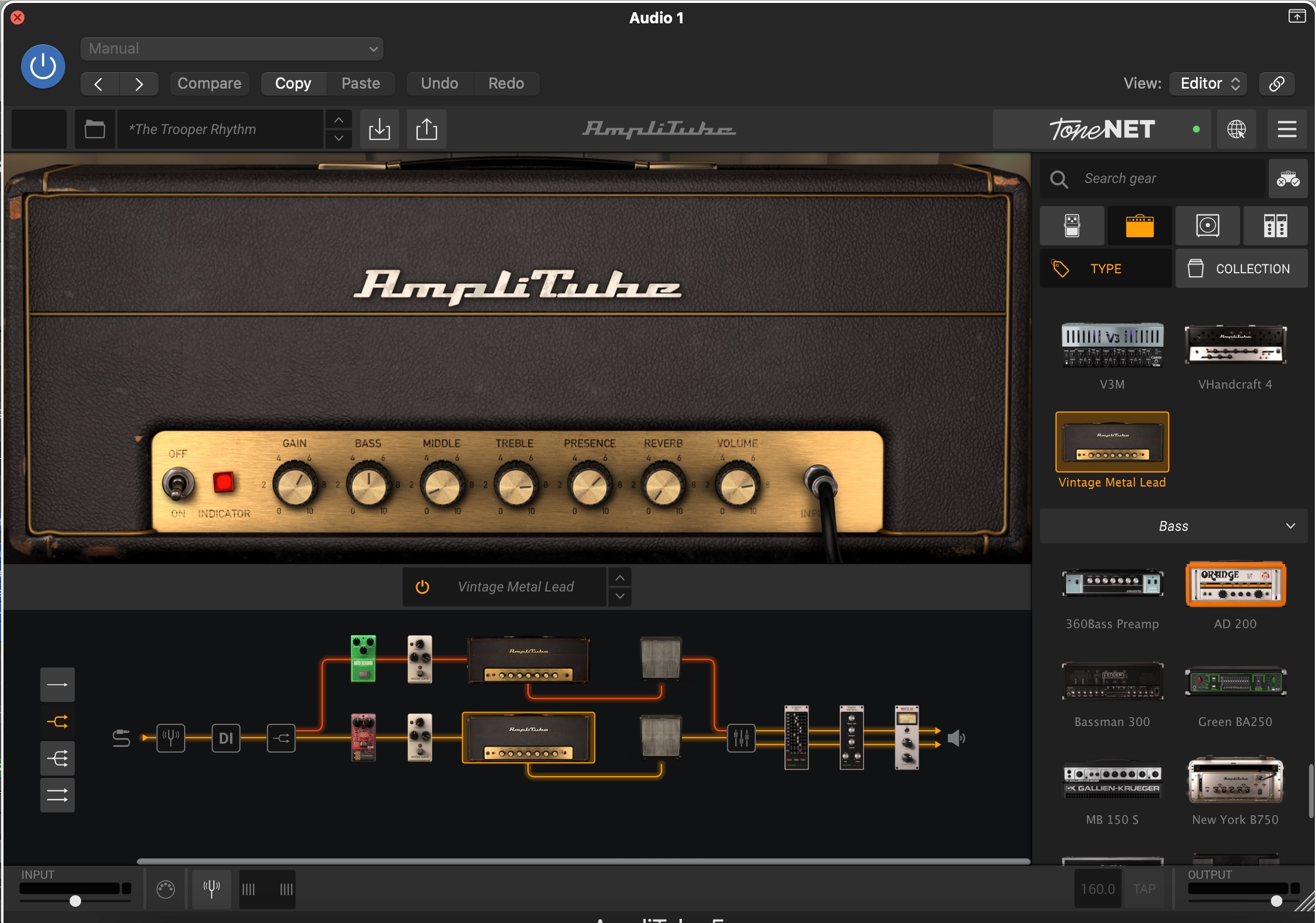1316x923 pixels.
Task: Click the Redo button
Action: pyautogui.click(x=506, y=83)
